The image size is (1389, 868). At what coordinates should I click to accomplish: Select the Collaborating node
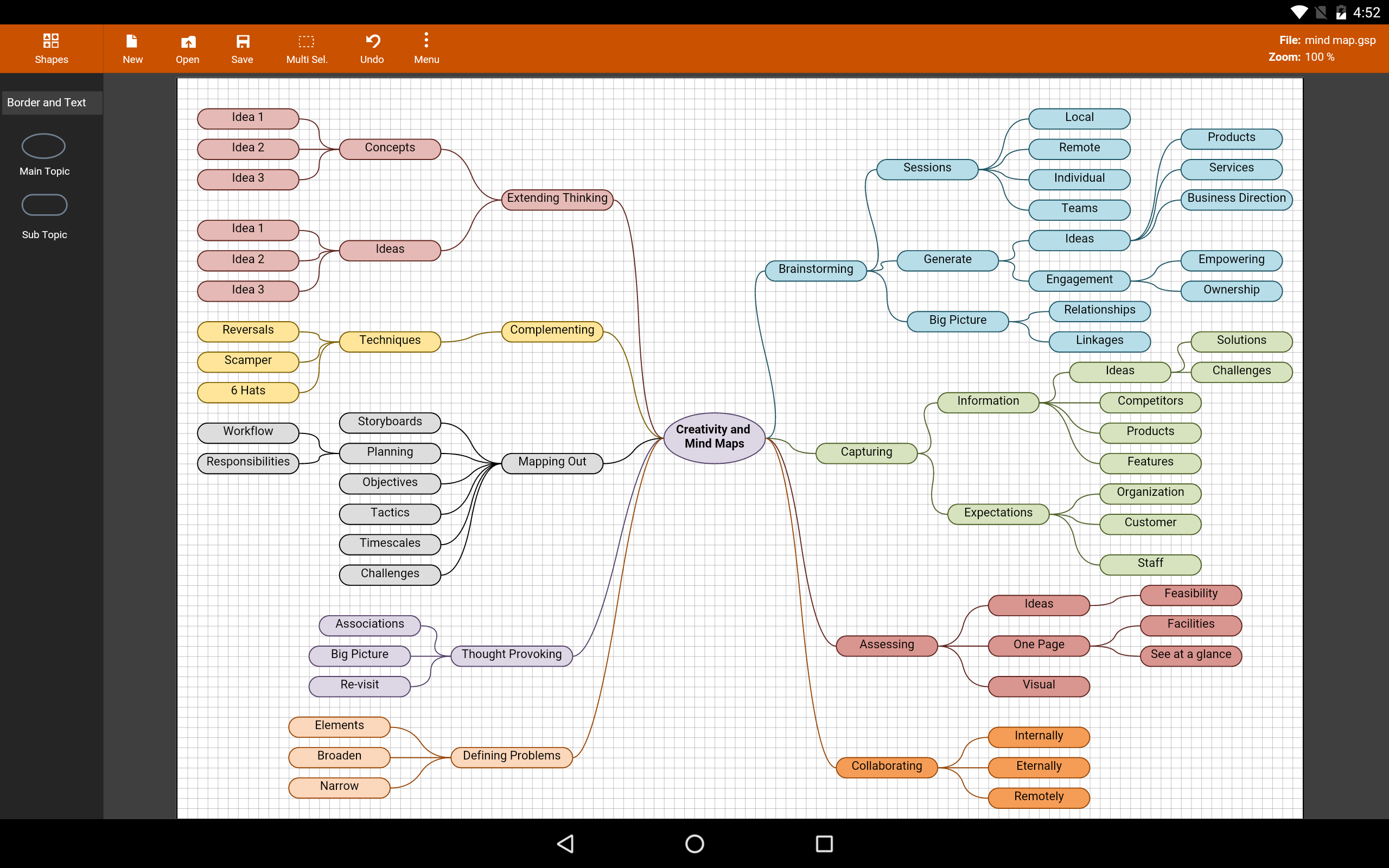[886, 767]
